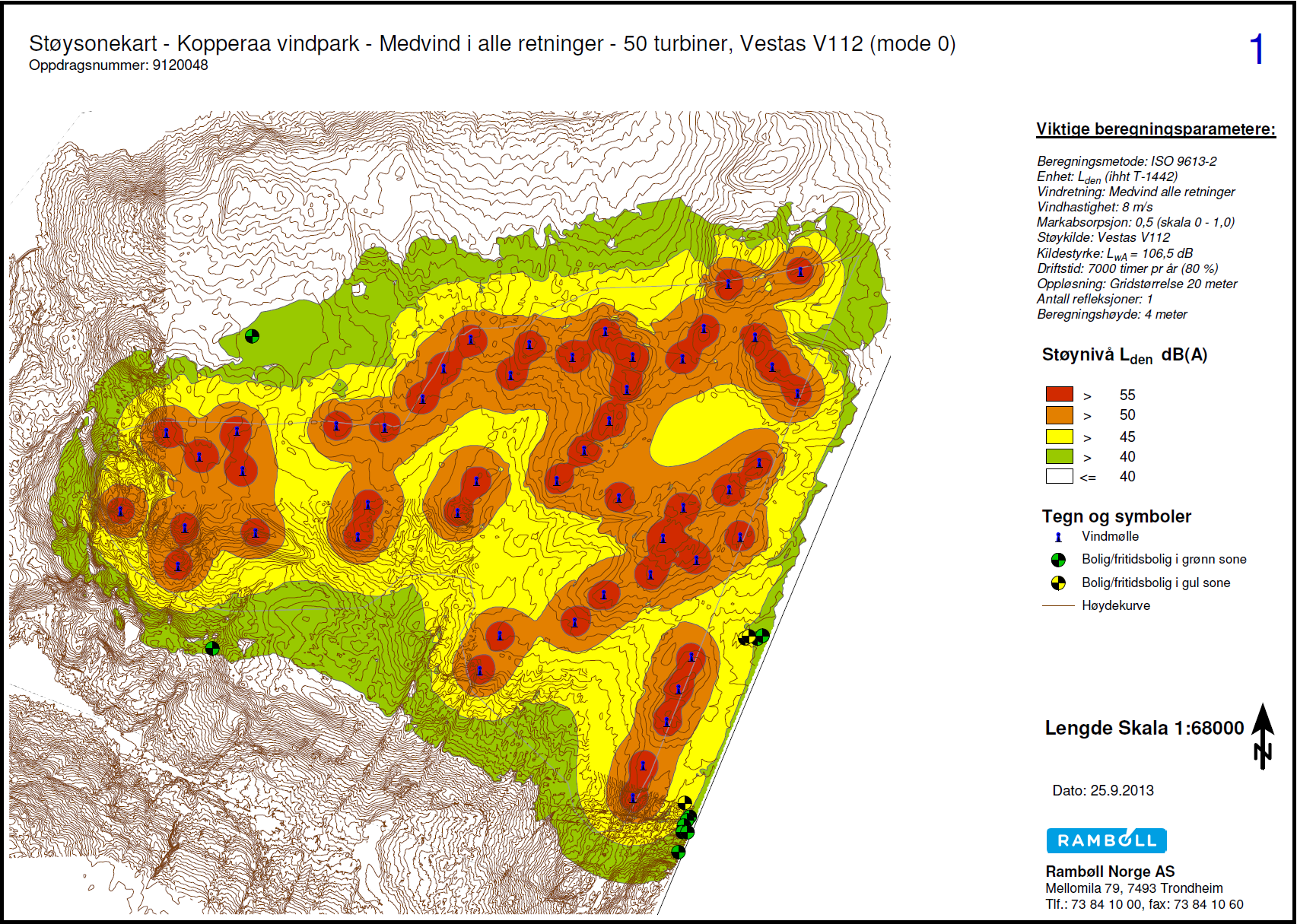The image size is (1297, 924).
Task: Select the yellow zone dwelling legend symbol
Action: tap(1058, 583)
